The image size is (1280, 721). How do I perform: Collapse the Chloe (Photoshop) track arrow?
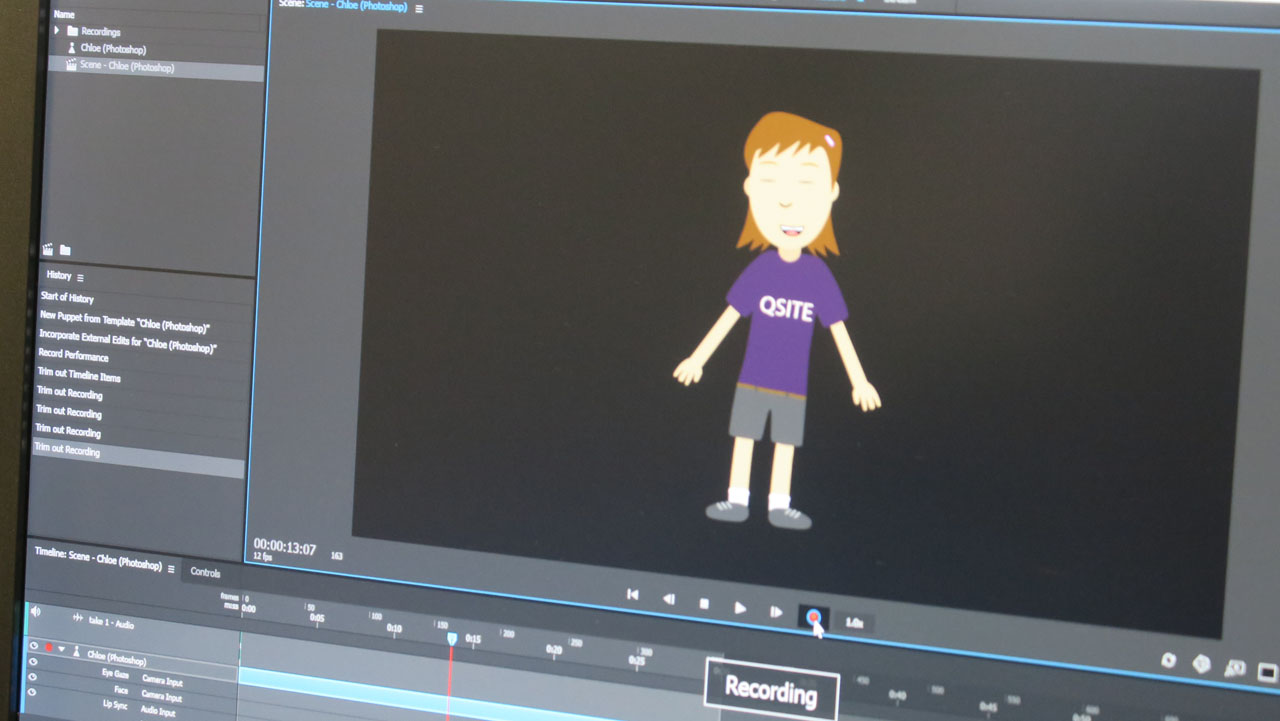(x=61, y=649)
